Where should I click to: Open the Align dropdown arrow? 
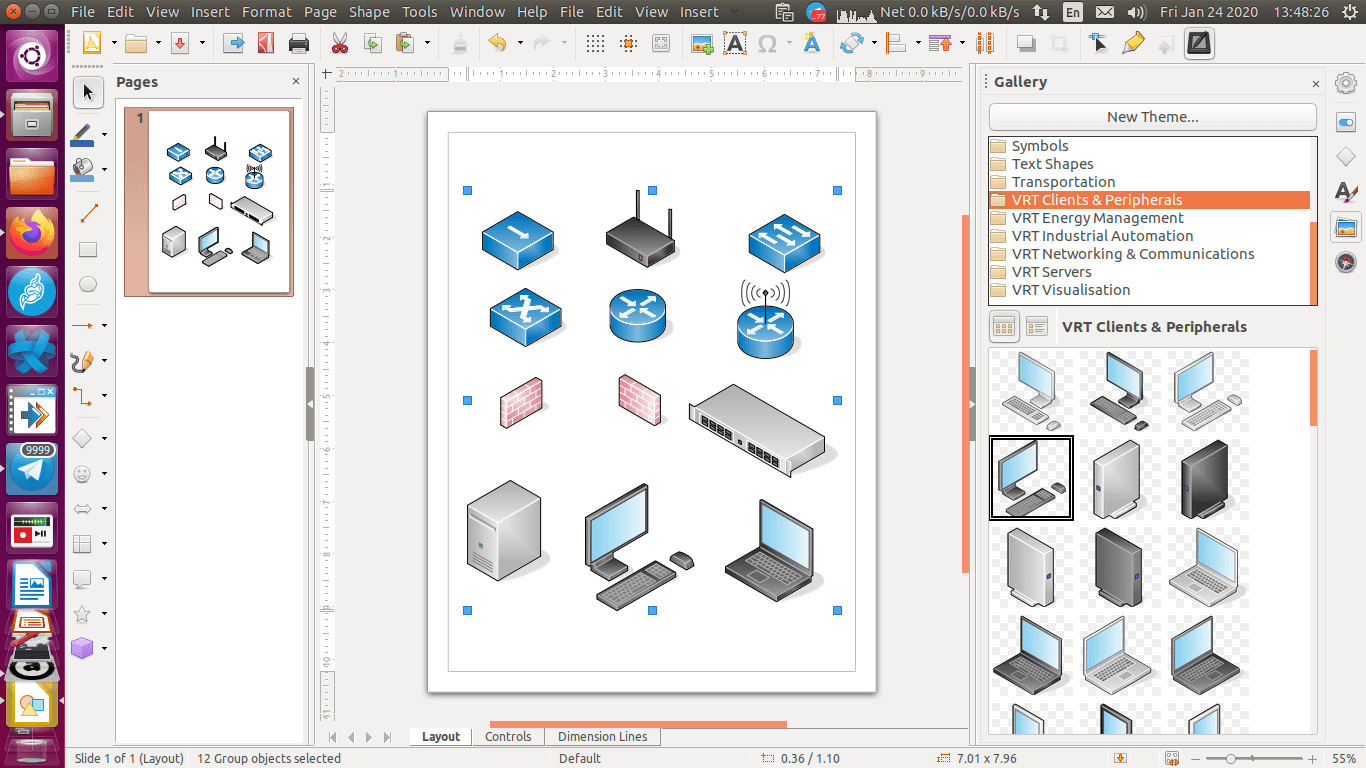pos(918,43)
